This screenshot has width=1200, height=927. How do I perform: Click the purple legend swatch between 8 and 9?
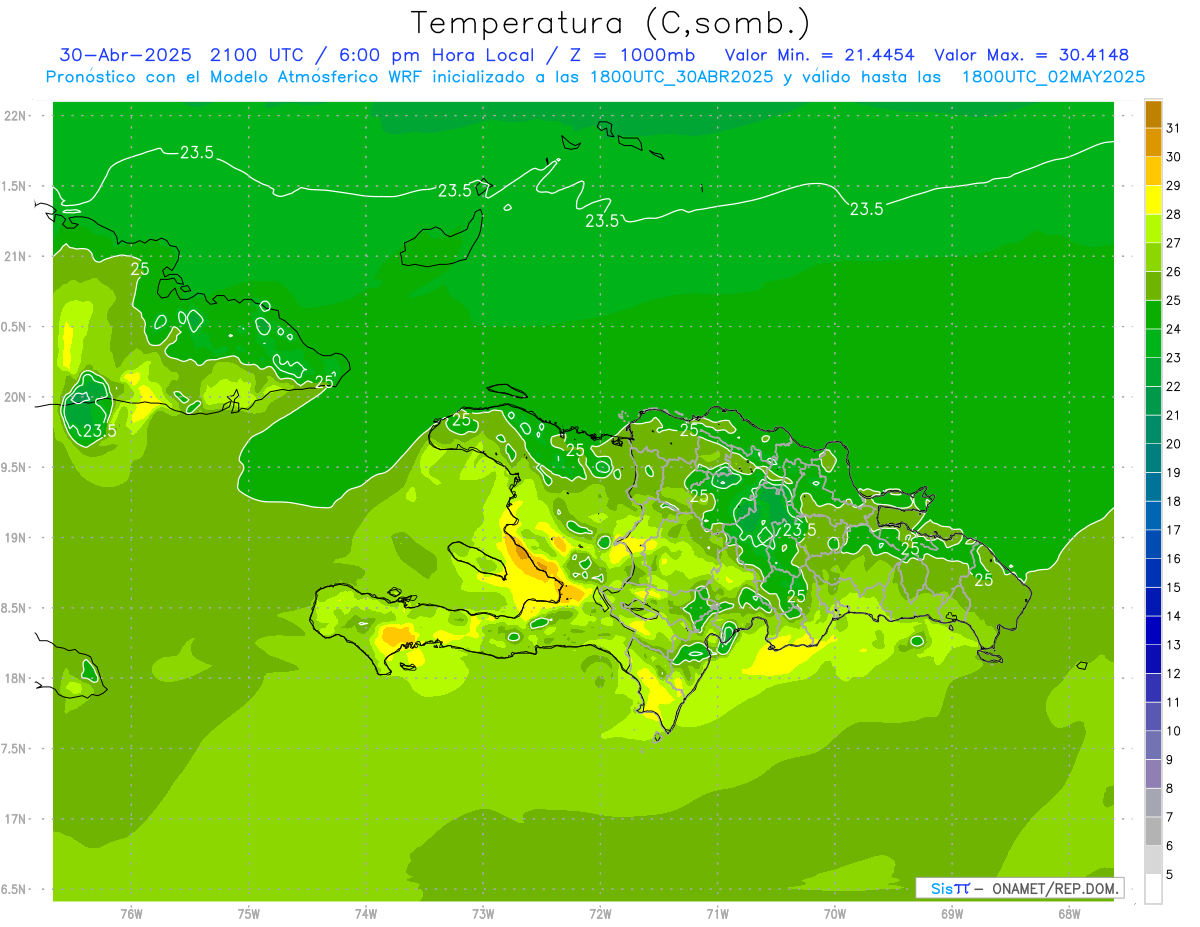tap(1153, 774)
